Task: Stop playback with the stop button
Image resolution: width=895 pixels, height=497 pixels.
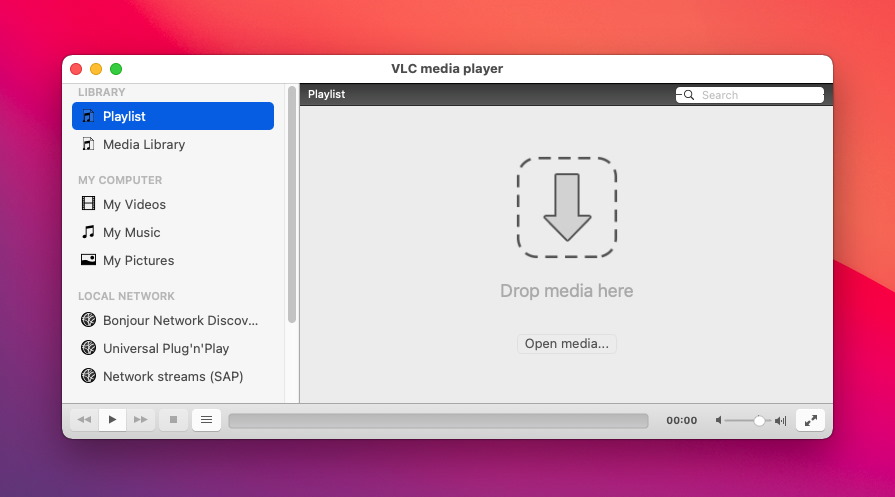Action: coord(174,420)
